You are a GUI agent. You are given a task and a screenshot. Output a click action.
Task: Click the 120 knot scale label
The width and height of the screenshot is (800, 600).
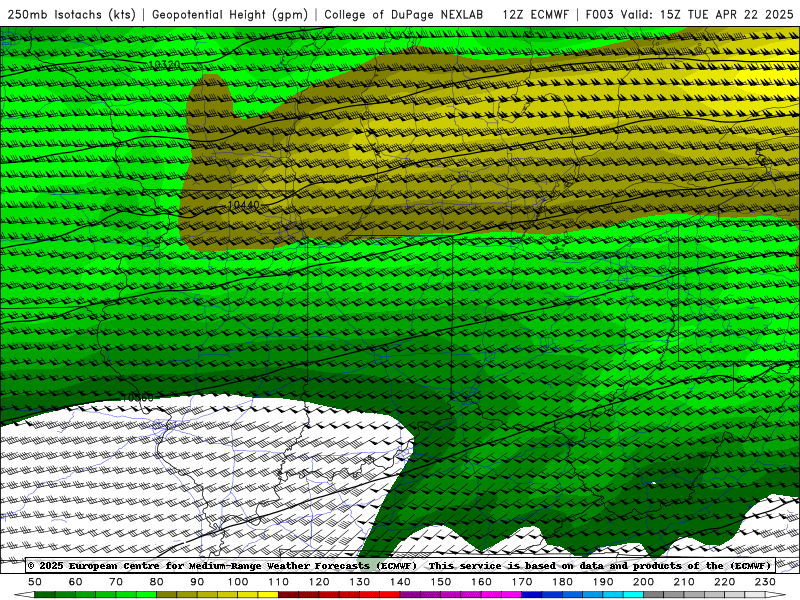click(319, 582)
